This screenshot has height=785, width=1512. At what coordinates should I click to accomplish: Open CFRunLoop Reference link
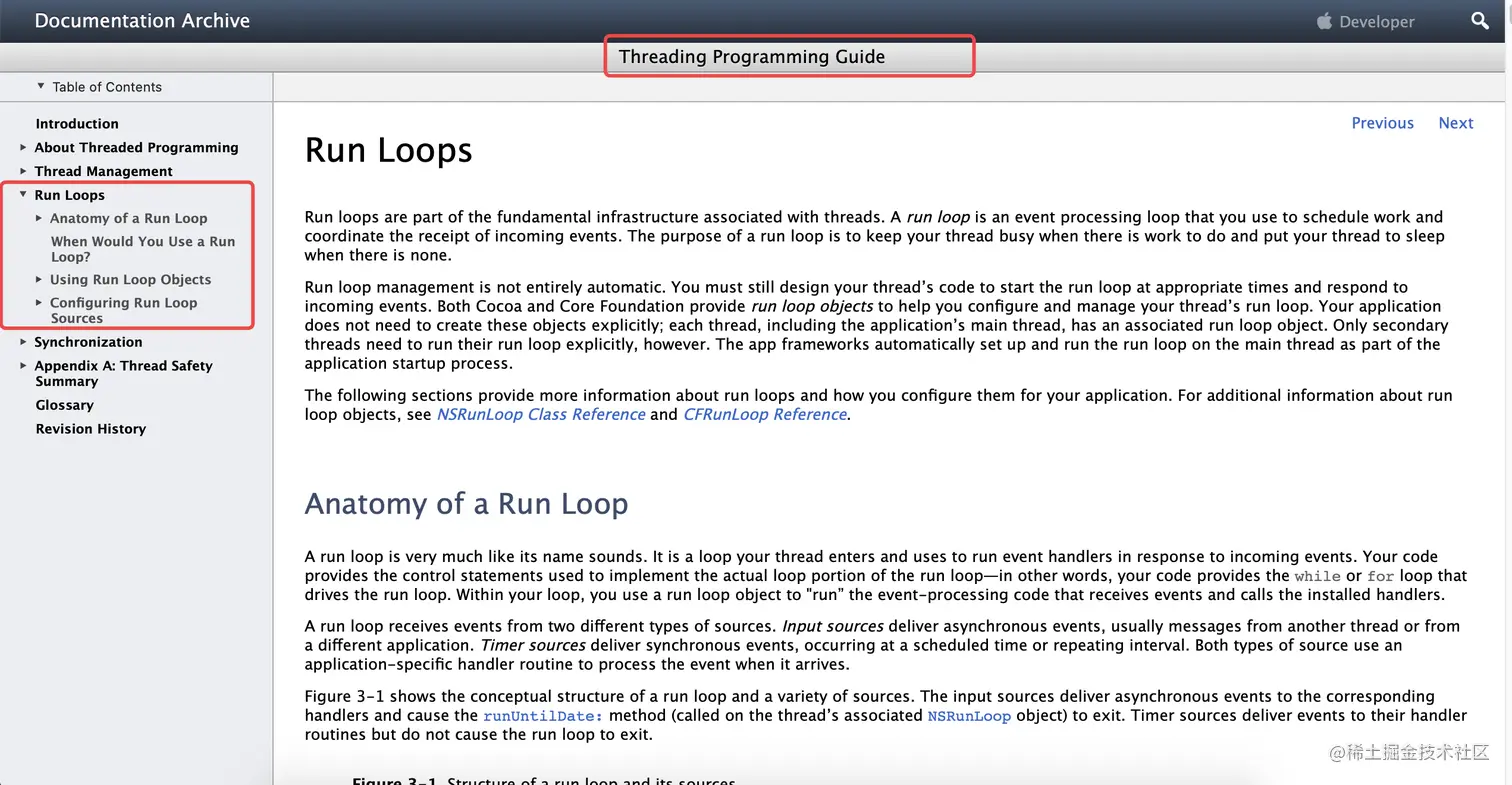pyautogui.click(x=765, y=414)
